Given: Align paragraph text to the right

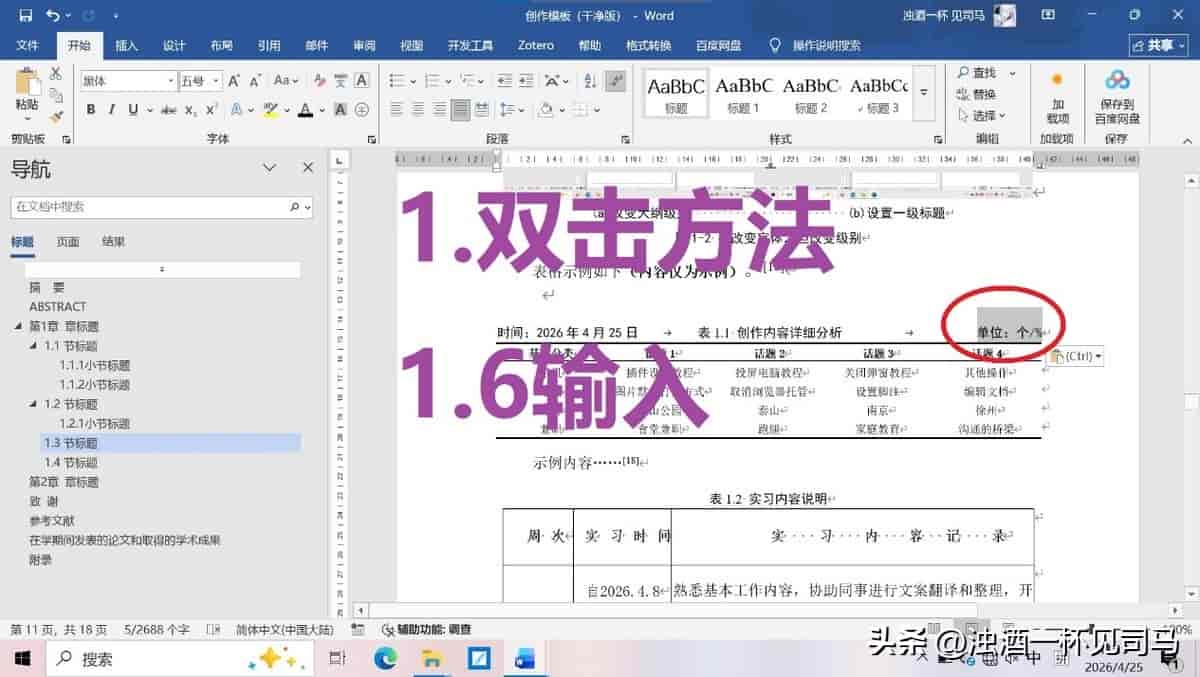Looking at the screenshot, I should click(x=439, y=109).
